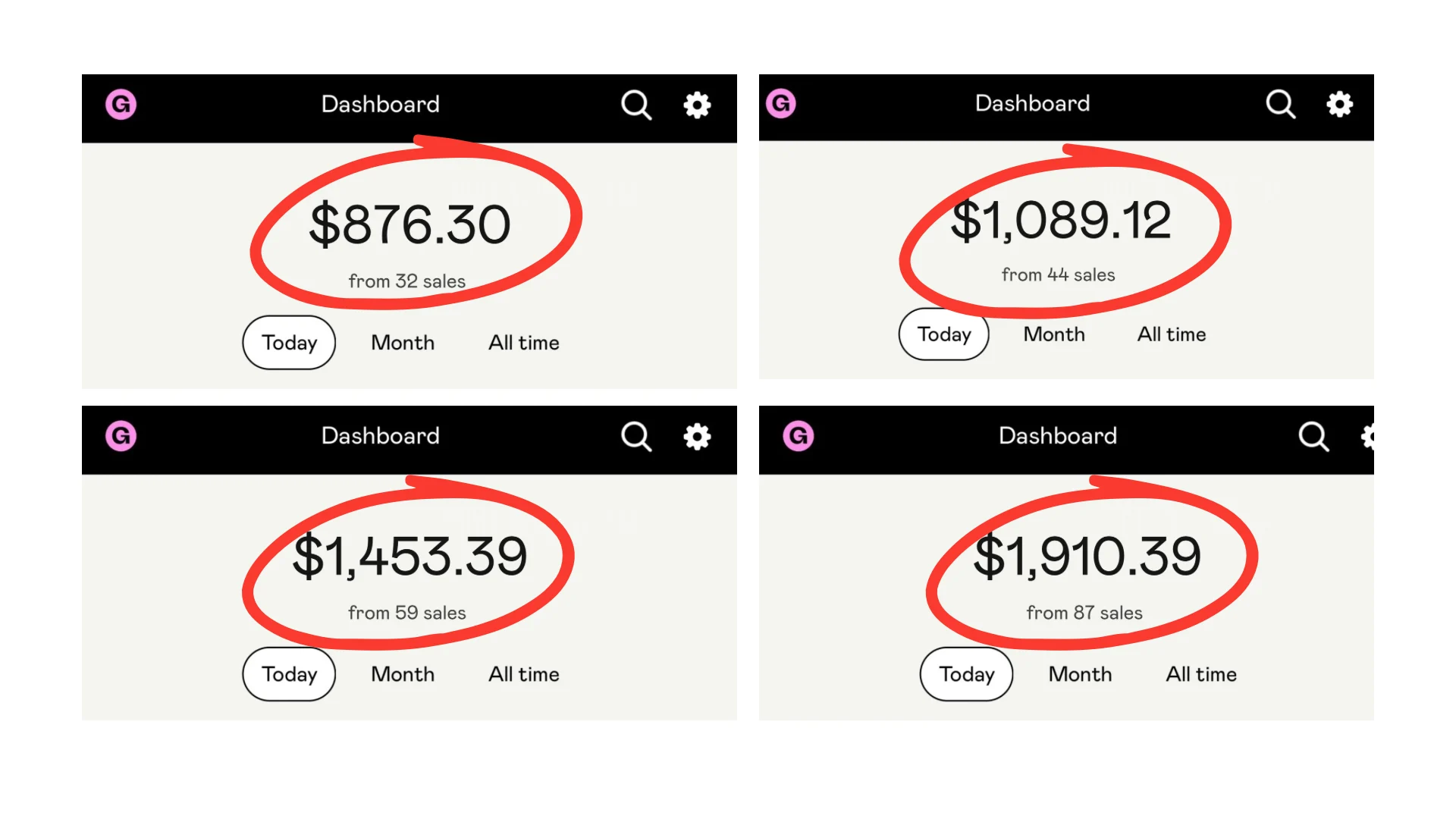This screenshot has height=819, width=1456.
Task: Switch to Month tab under $1,910.39
Action: tap(1080, 674)
